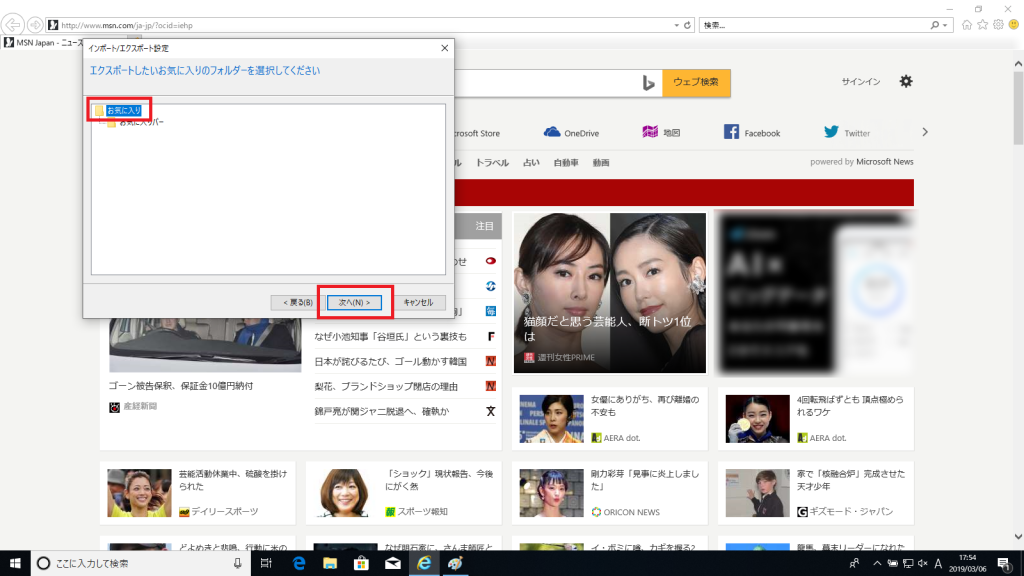Show more quick links with the chevron arrow
The image size is (1024, 576).
coord(925,130)
